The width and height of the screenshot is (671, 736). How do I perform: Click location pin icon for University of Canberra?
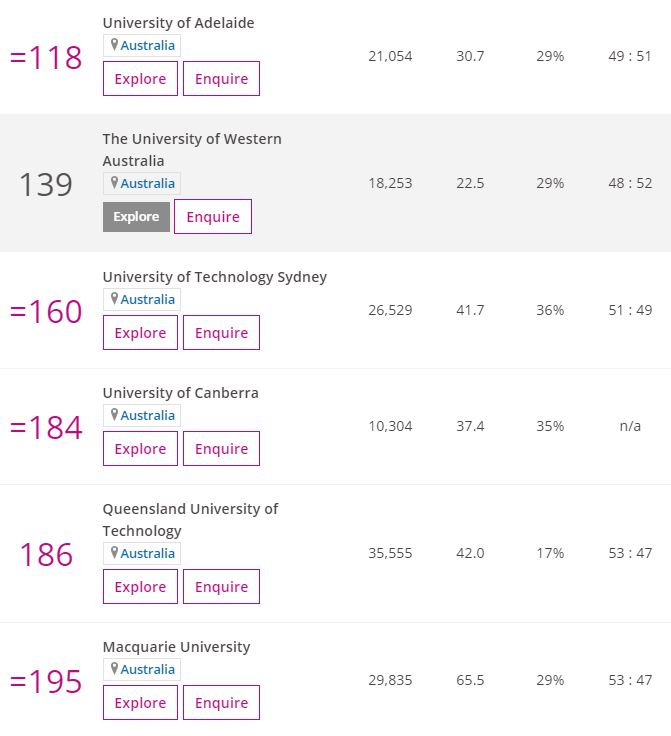(114, 415)
